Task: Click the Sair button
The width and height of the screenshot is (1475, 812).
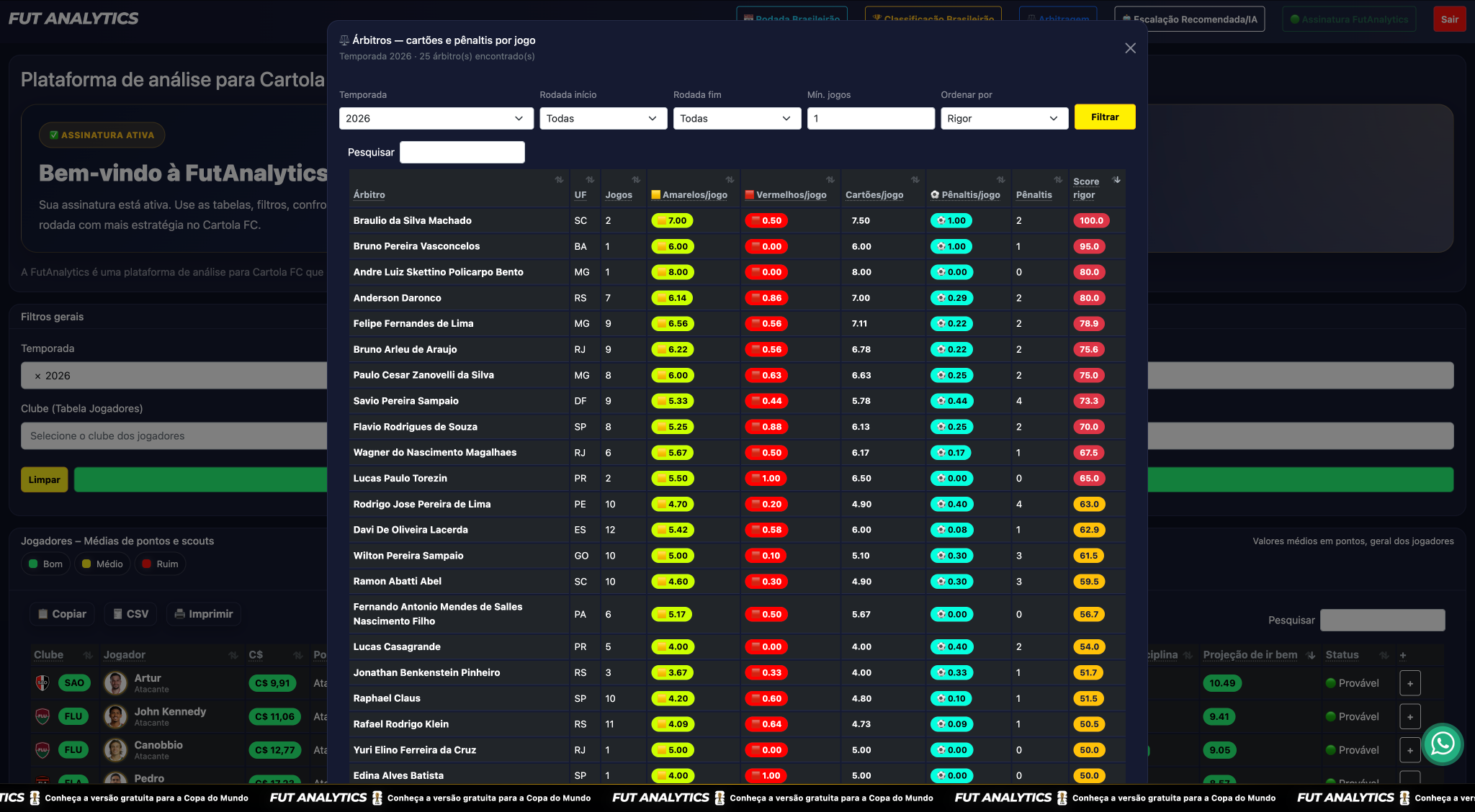Action: coord(1449,19)
